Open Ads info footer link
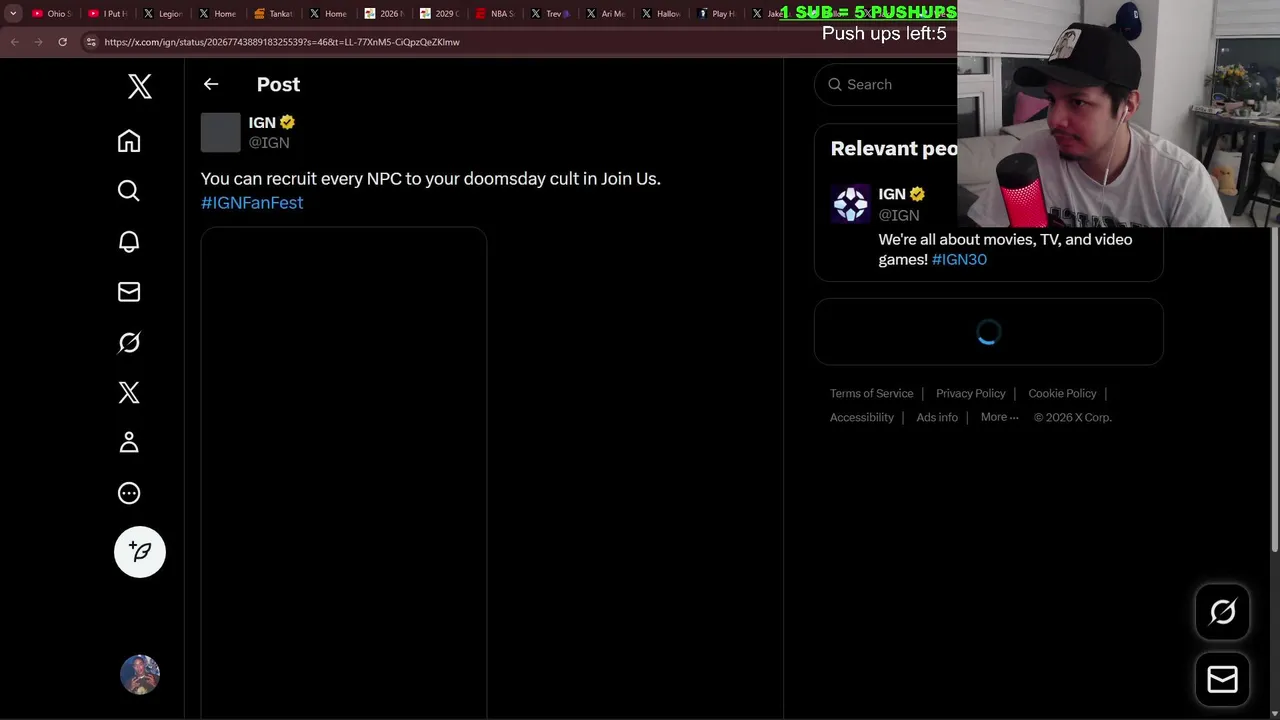Image resolution: width=1280 pixels, height=720 pixels. click(x=937, y=417)
